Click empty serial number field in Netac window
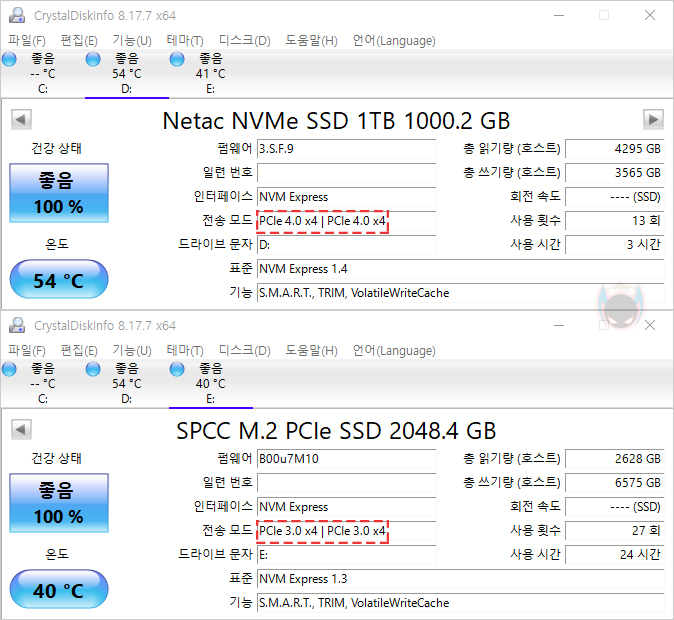The width and height of the screenshot is (674, 620). [x=346, y=173]
